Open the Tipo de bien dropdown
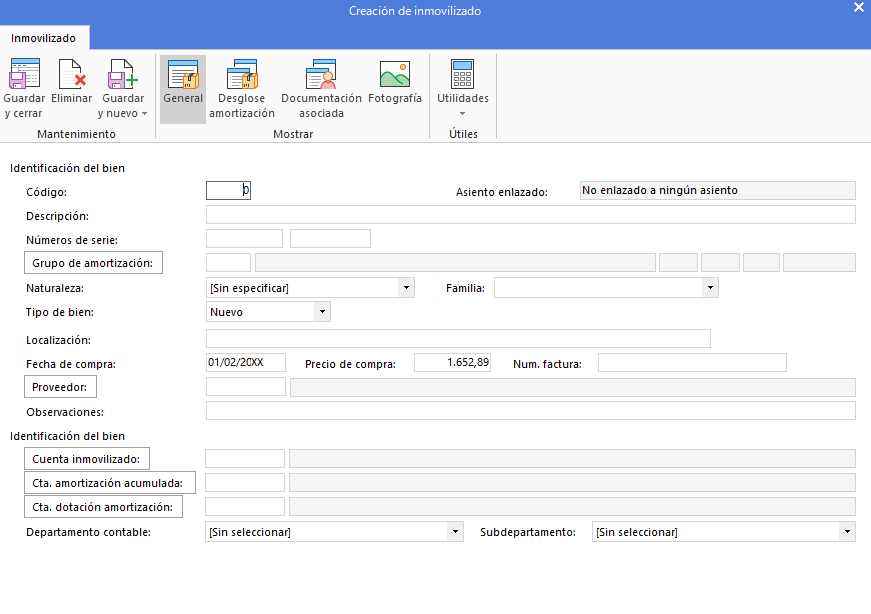Image resolution: width=871 pixels, height=614 pixels. tap(322, 312)
